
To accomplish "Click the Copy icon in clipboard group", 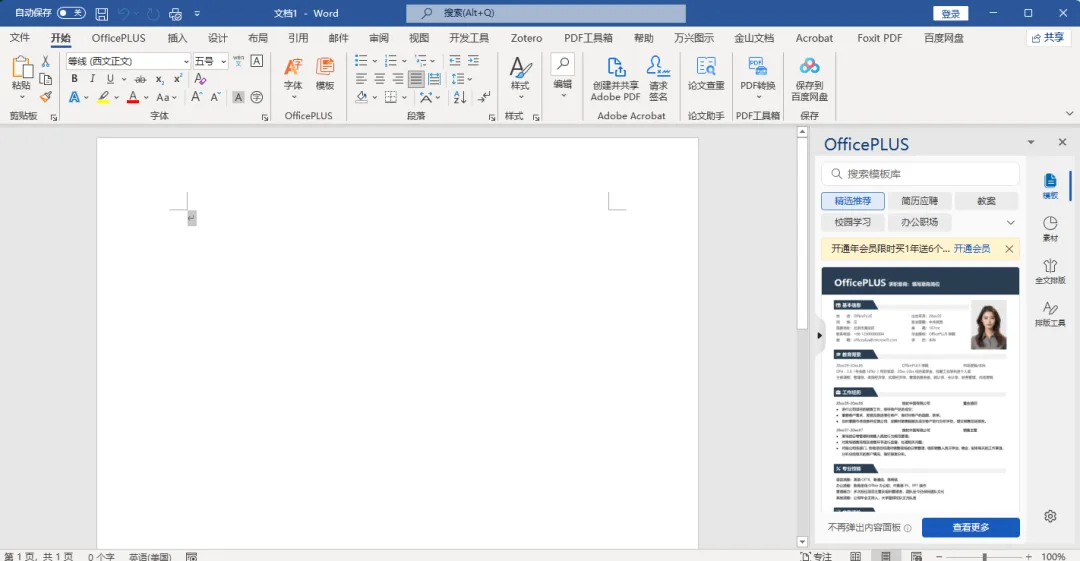I will click(x=45, y=79).
